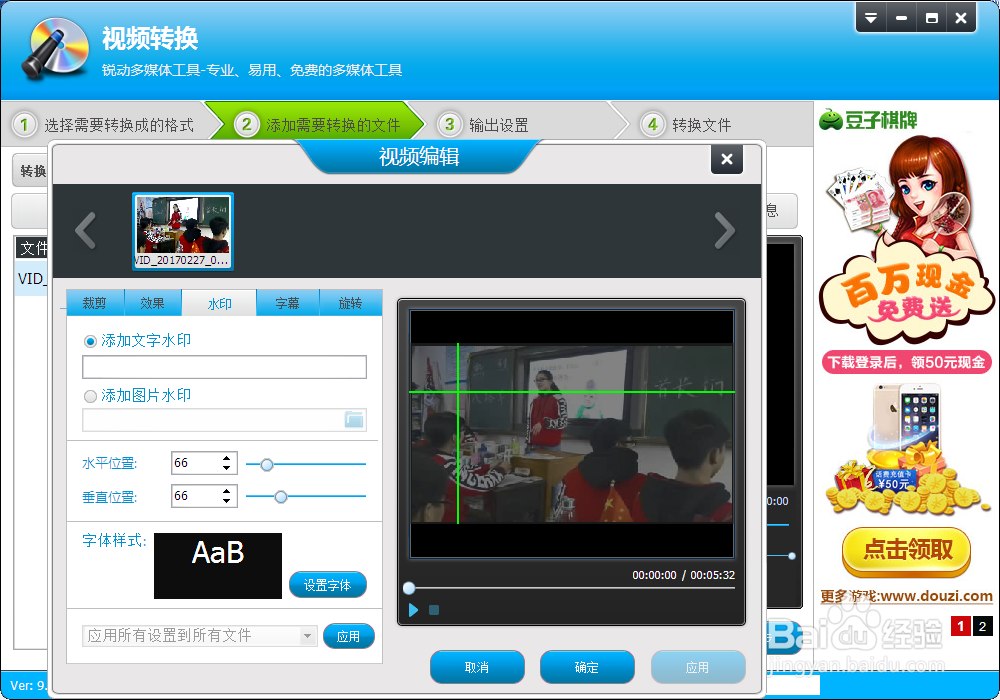Image resolution: width=1000 pixels, height=700 pixels.
Task: Click the 视频转换 disc app logo
Action: [55, 48]
